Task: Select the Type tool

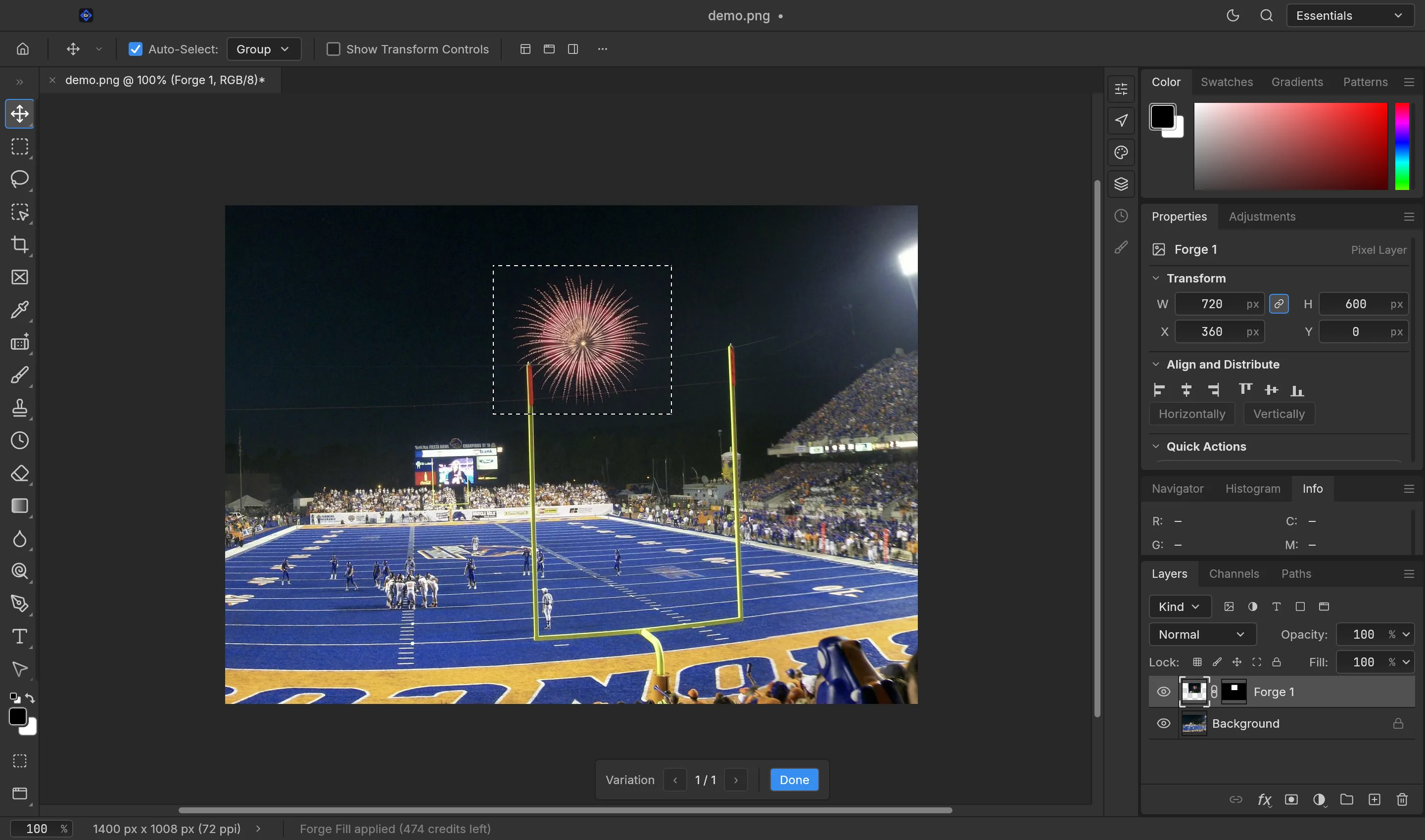Action: click(x=20, y=636)
